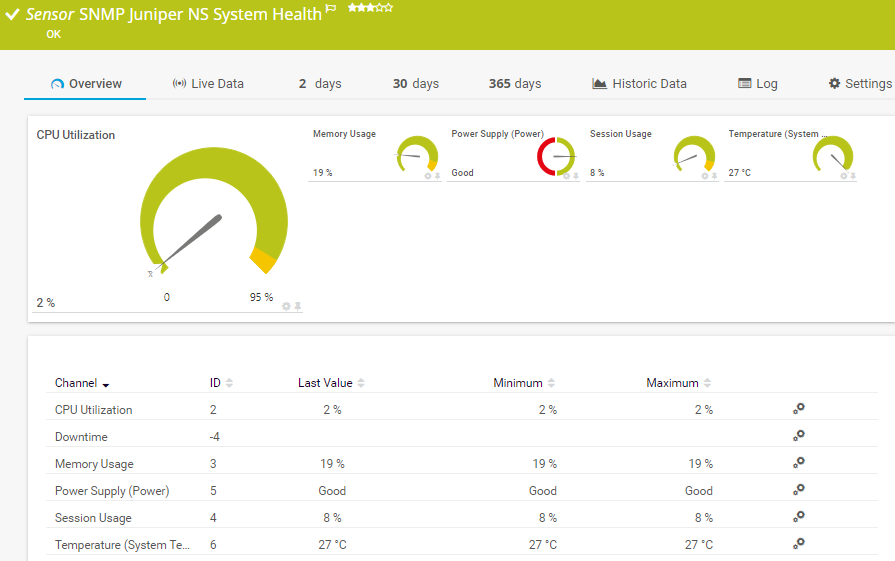Screen dimensions: 895x561
Task: Switch to the Live Data tab
Action: (208, 84)
